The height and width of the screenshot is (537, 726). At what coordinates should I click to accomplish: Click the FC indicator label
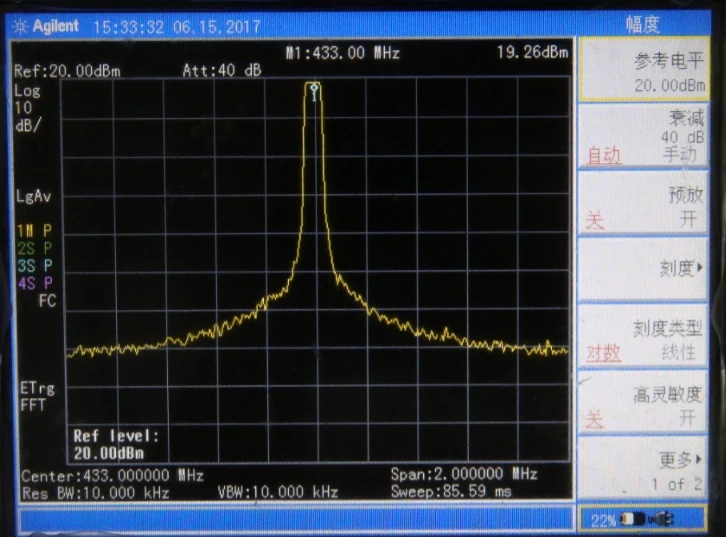(x=47, y=301)
